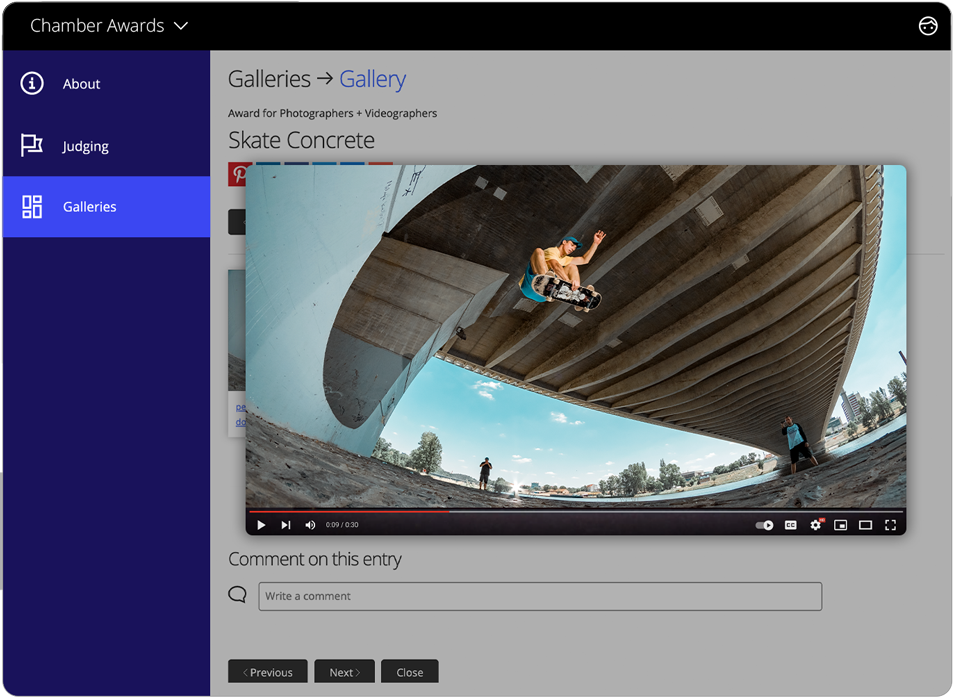Image resolution: width=954 pixels, height=699 pixels.
Task: Activate Miniplayer mode on the video
Action: coord(841,524)
